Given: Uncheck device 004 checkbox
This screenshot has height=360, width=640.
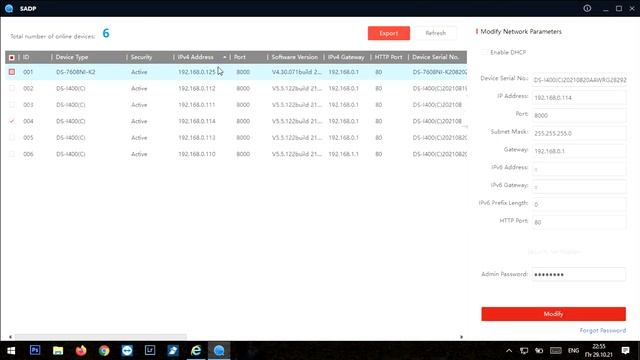Looking at the screenshot, I should click(x=12, y=121).
